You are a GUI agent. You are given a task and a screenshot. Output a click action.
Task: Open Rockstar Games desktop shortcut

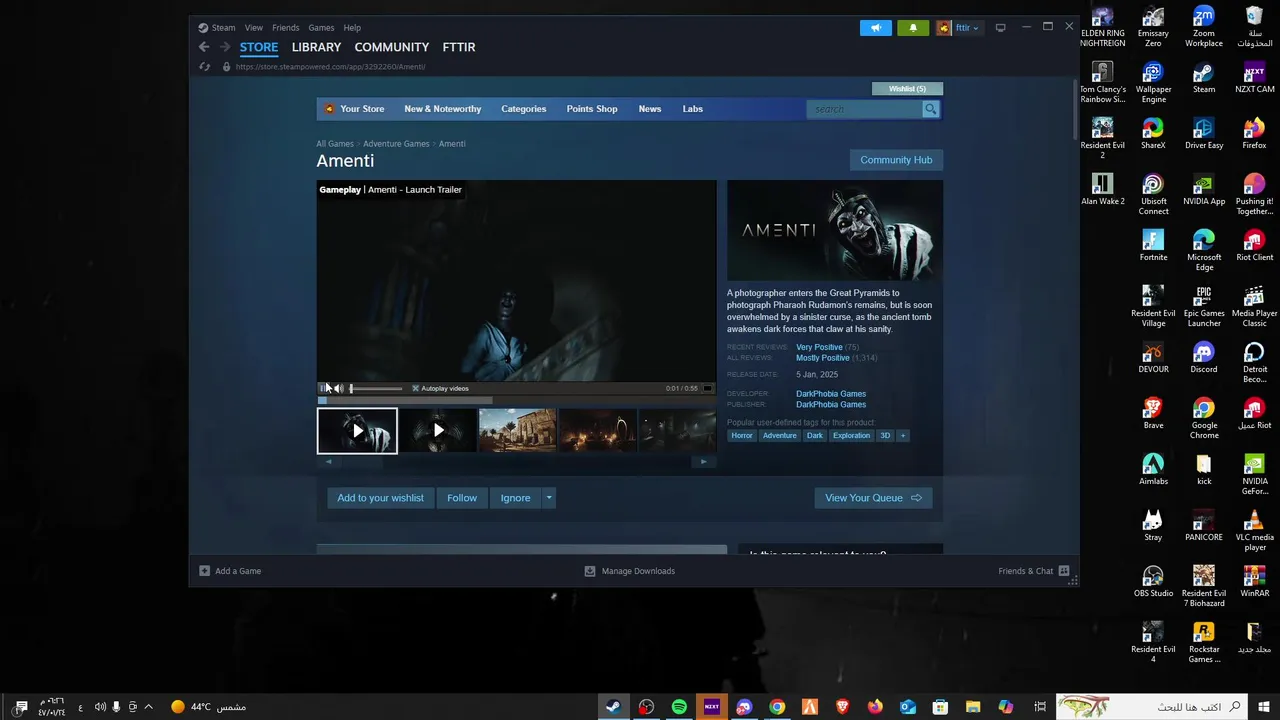click(1204, 643)
